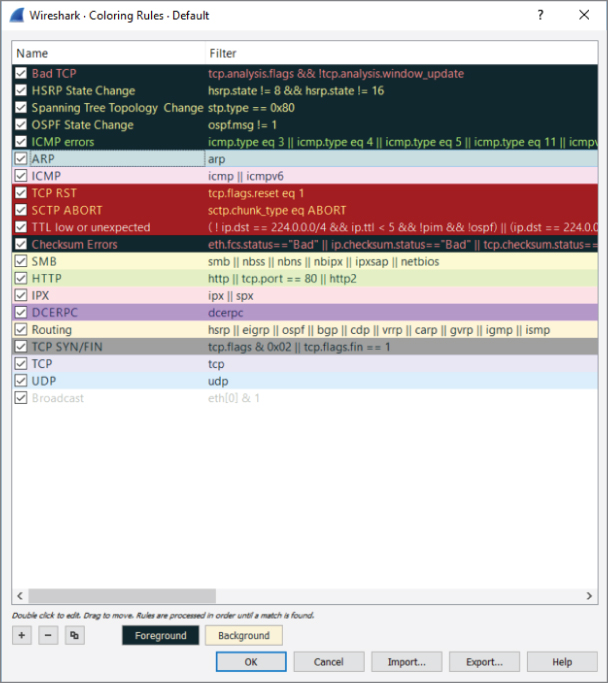This screenshot has width=608, height=683.
Task: Click Import... to load rules
Action: (407, 662)
